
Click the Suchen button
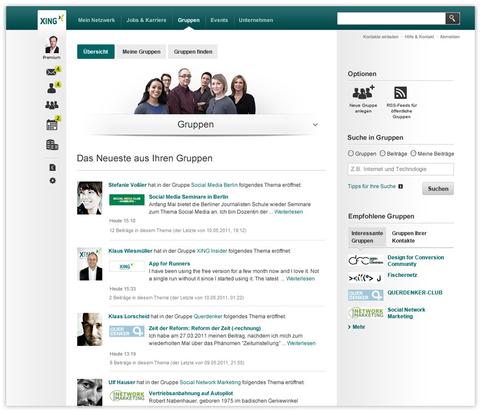[x=438, y=189]
